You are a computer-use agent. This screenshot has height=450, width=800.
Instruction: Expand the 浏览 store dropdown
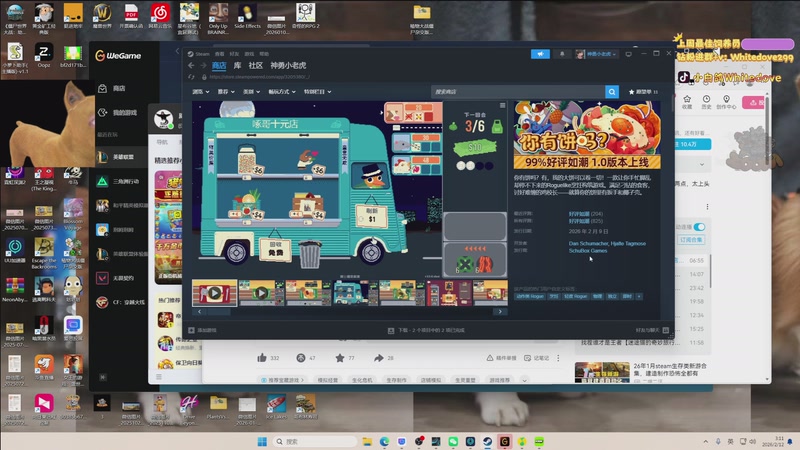coord(201,92)
